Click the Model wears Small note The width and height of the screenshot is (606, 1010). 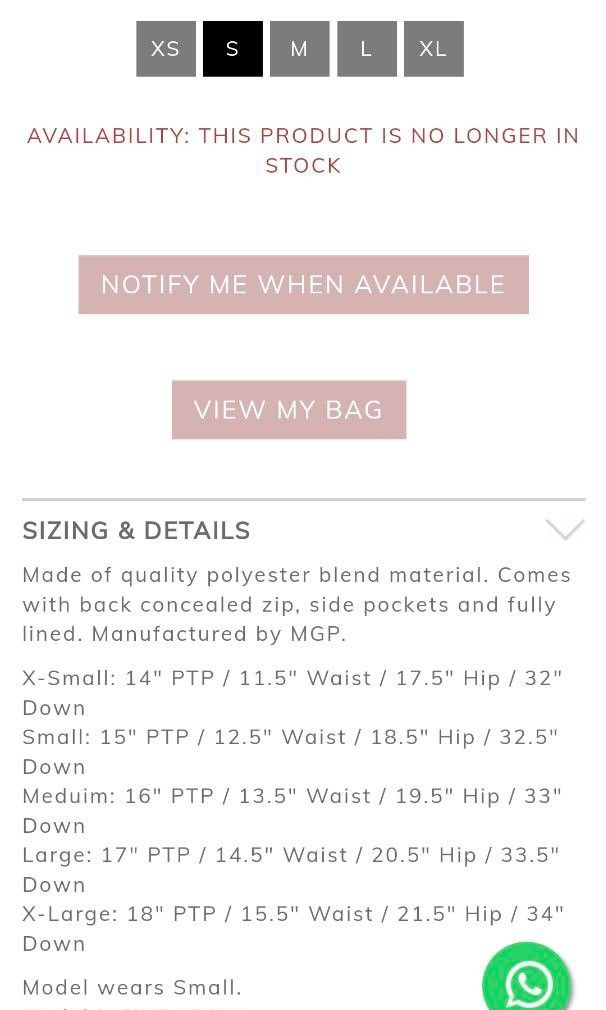[x=132, y=988]
